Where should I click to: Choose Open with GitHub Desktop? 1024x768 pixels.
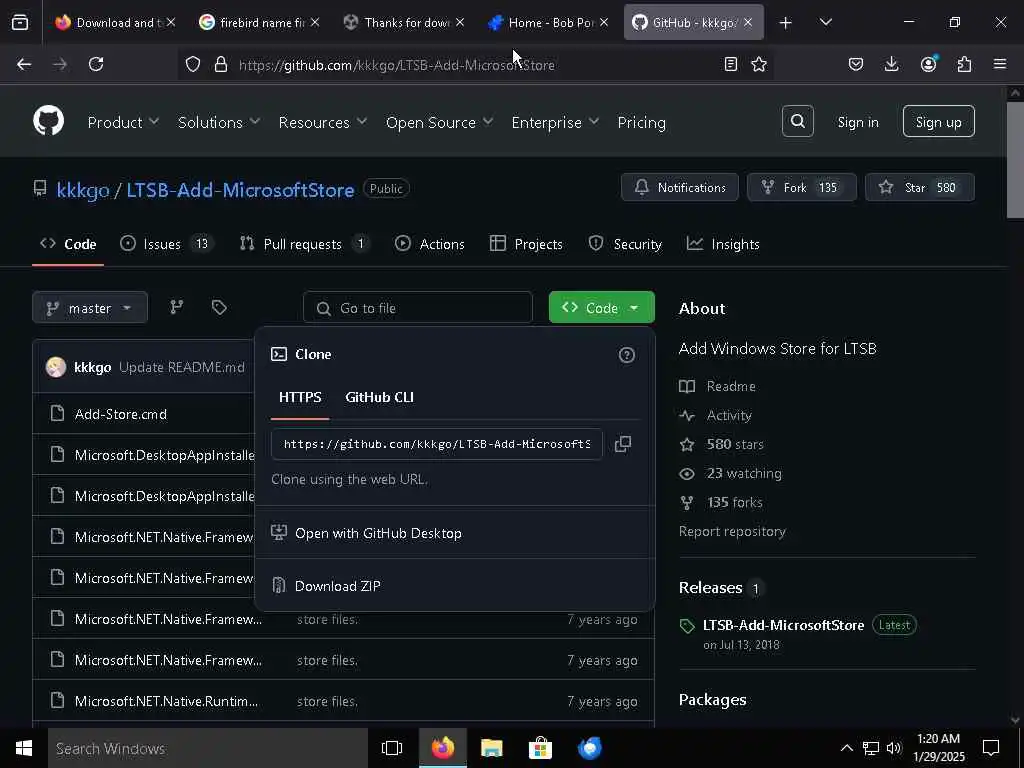click(378, 533)
